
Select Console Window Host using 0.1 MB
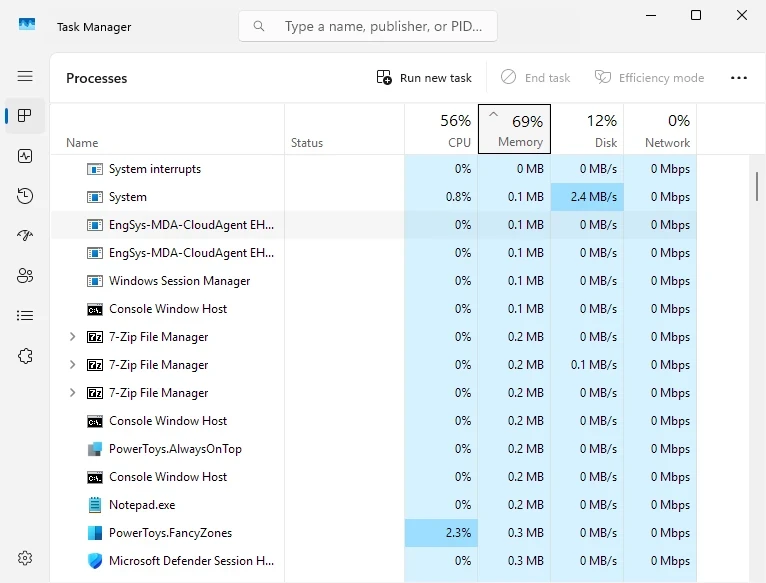[x=374, y=309]
